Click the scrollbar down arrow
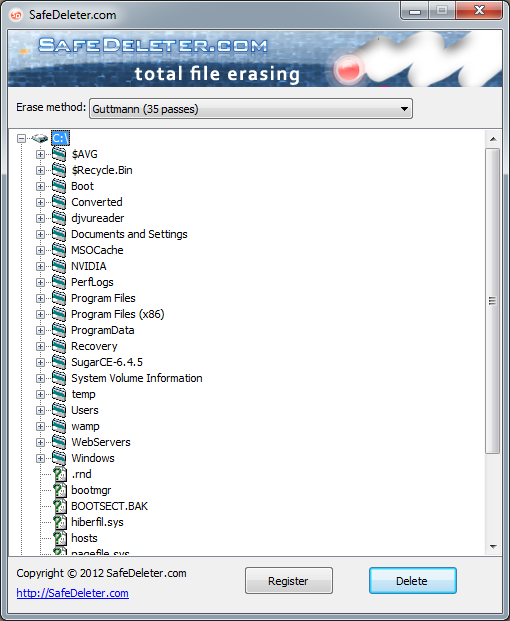 pos(493,547)
